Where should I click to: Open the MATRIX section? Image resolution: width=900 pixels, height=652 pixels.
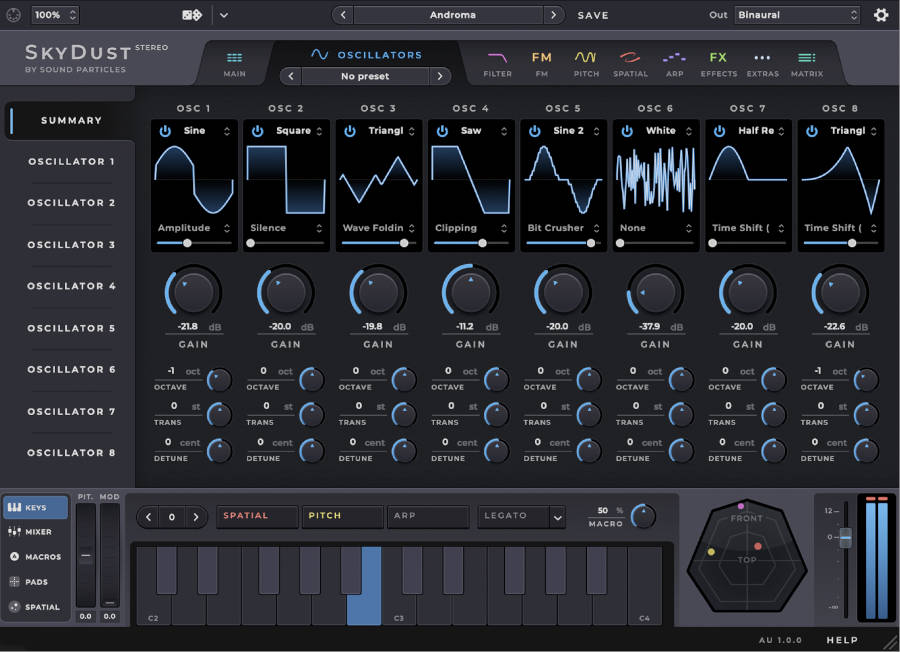point(808,61)
